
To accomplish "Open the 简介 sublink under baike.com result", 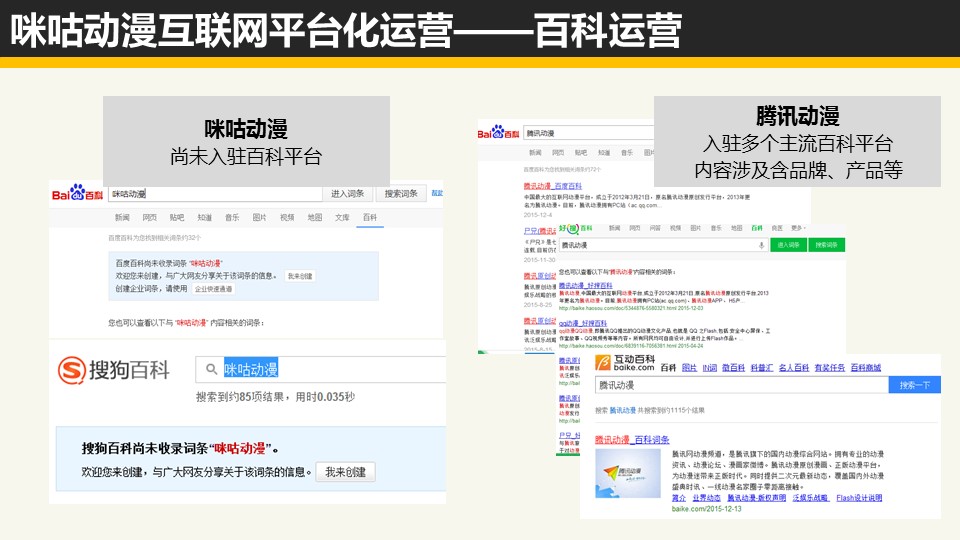I will (678, 498).
